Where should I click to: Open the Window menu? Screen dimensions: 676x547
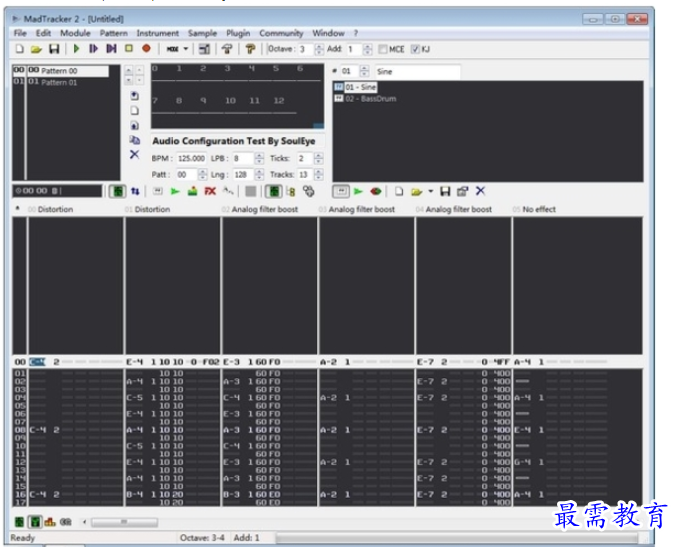pos(328,33)
